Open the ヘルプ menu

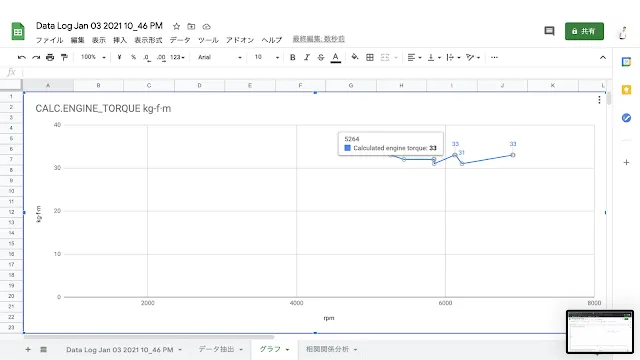(x=271, y=40)
